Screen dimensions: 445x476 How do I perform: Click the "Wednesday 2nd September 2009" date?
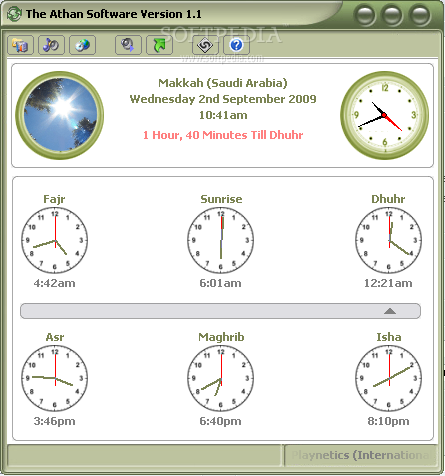223,99
